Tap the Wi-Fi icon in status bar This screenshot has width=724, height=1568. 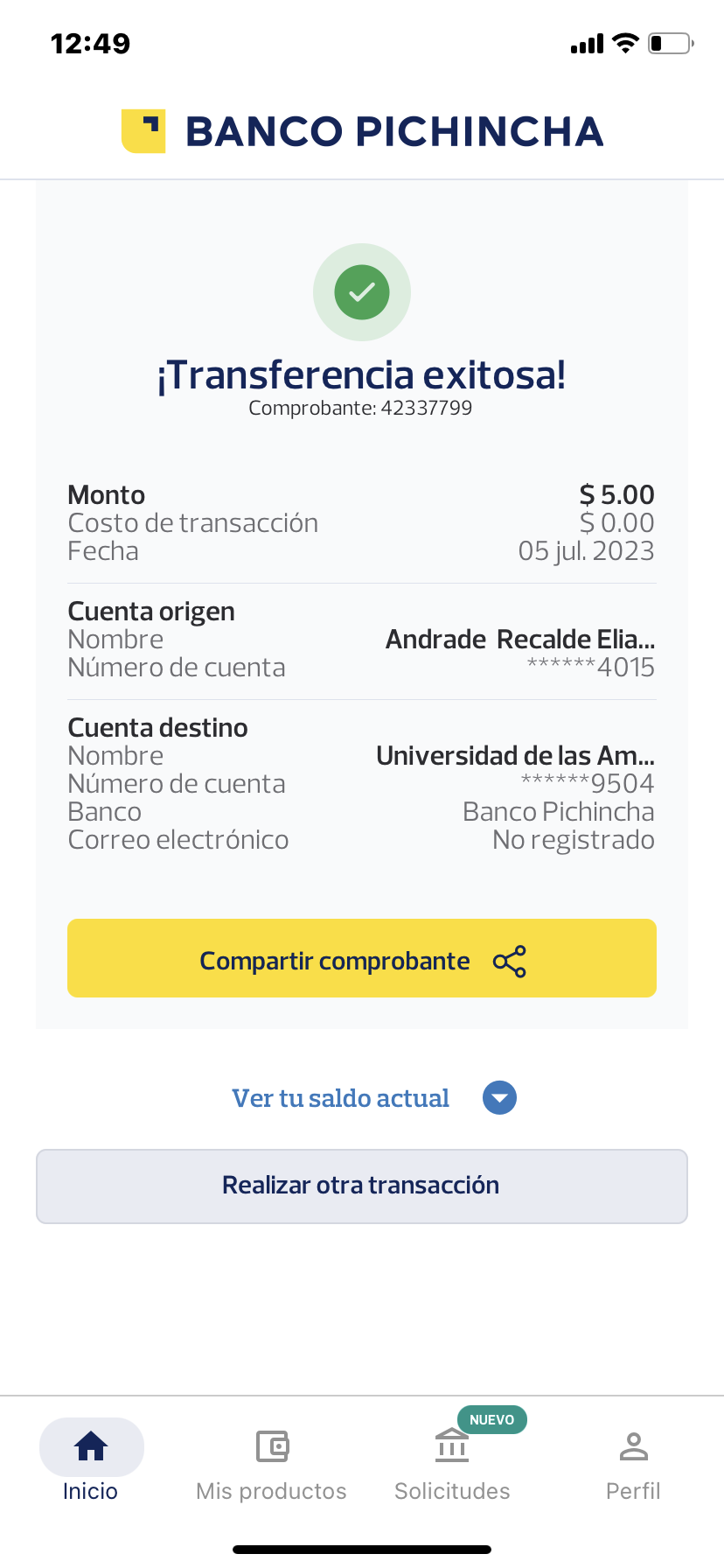(625, 43)
